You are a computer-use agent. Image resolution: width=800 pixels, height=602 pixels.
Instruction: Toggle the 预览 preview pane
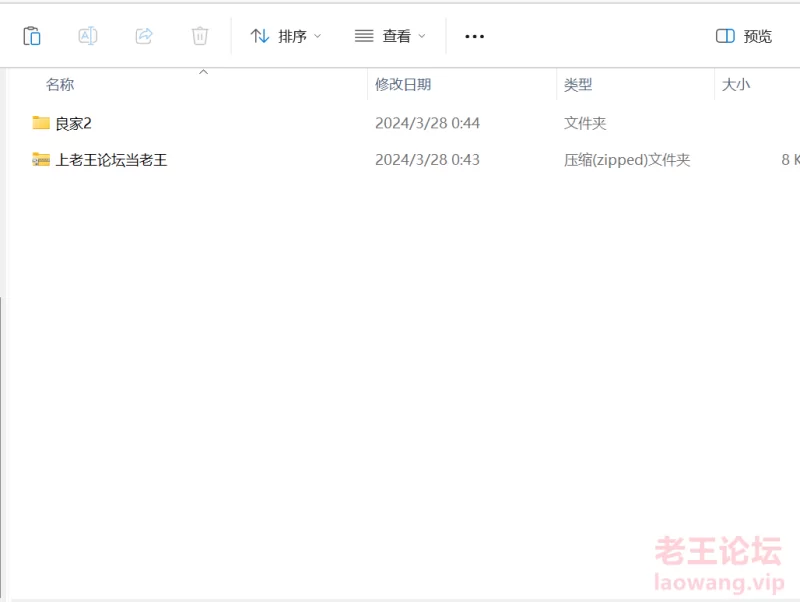point(744,36)
